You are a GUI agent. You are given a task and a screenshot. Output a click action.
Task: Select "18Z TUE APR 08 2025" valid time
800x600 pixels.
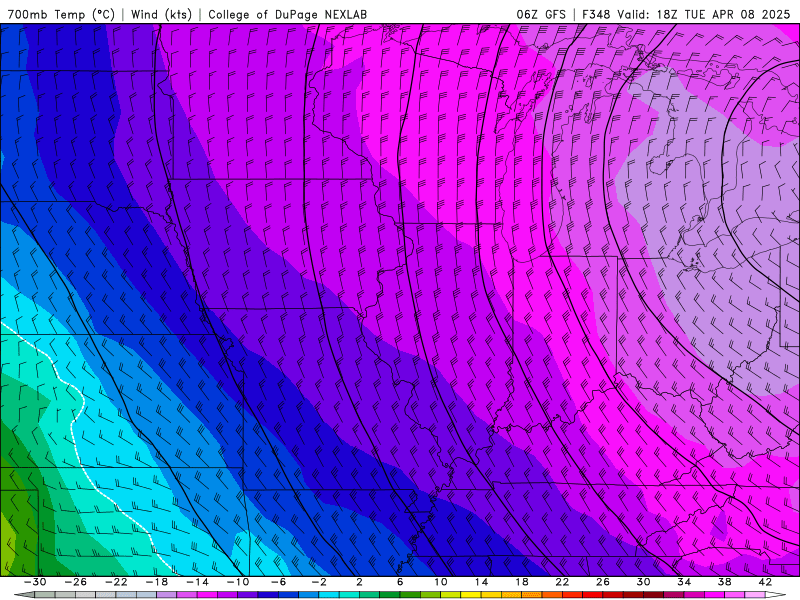[x=723, y=14]
